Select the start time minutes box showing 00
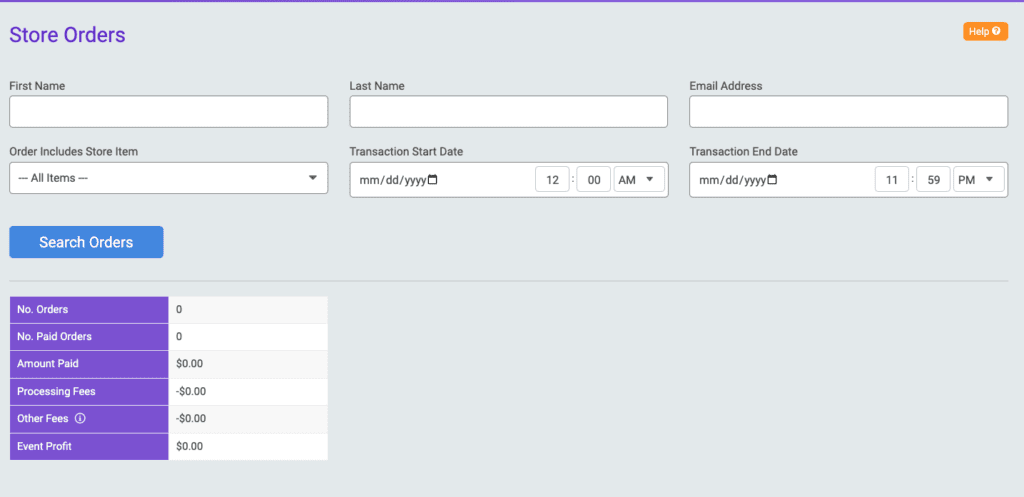The height and width of the screenshot is (497, 1024). [594, 180]
